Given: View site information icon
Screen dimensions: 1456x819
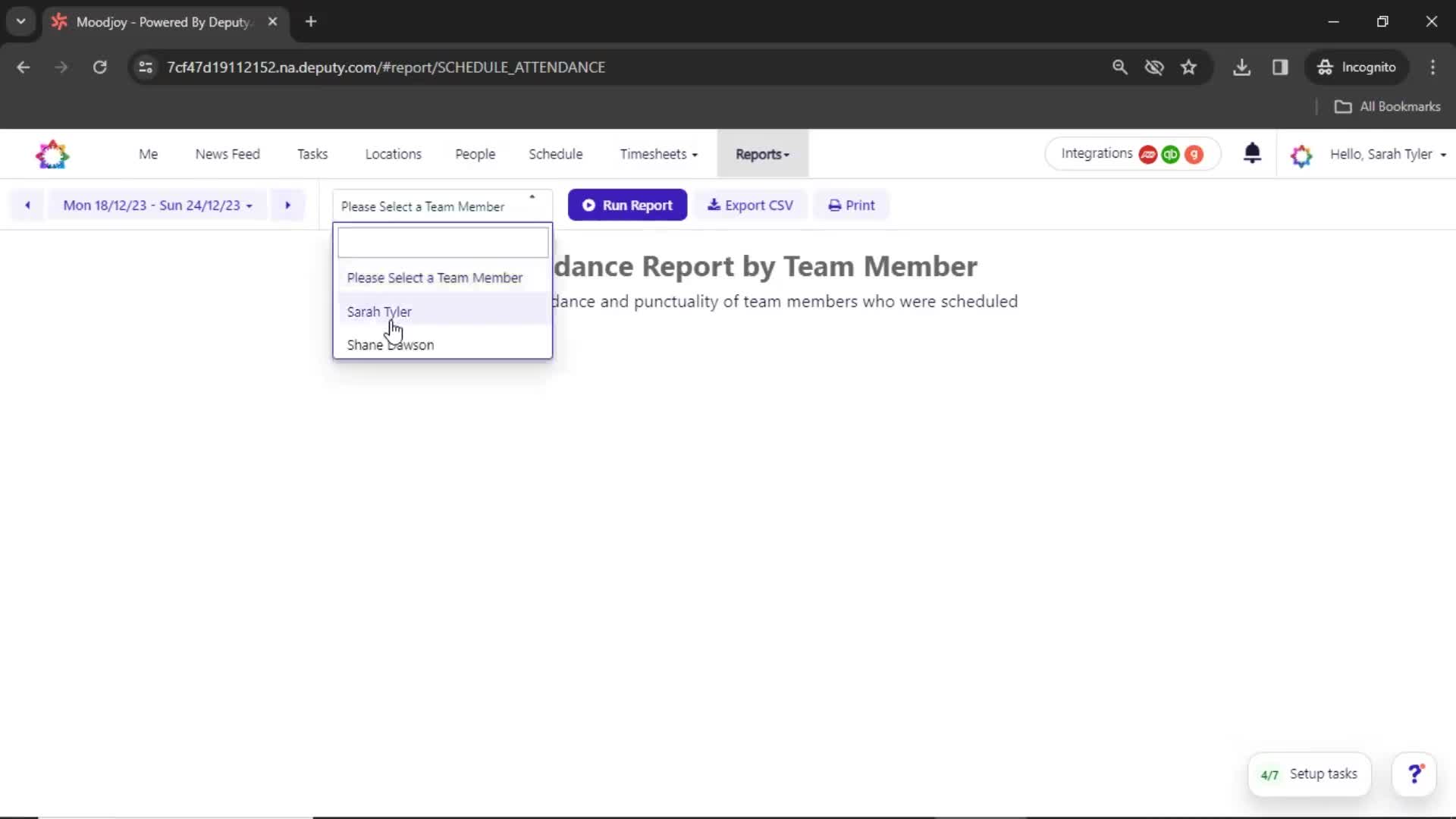Looking at the screenshot, I should point(146,67).
